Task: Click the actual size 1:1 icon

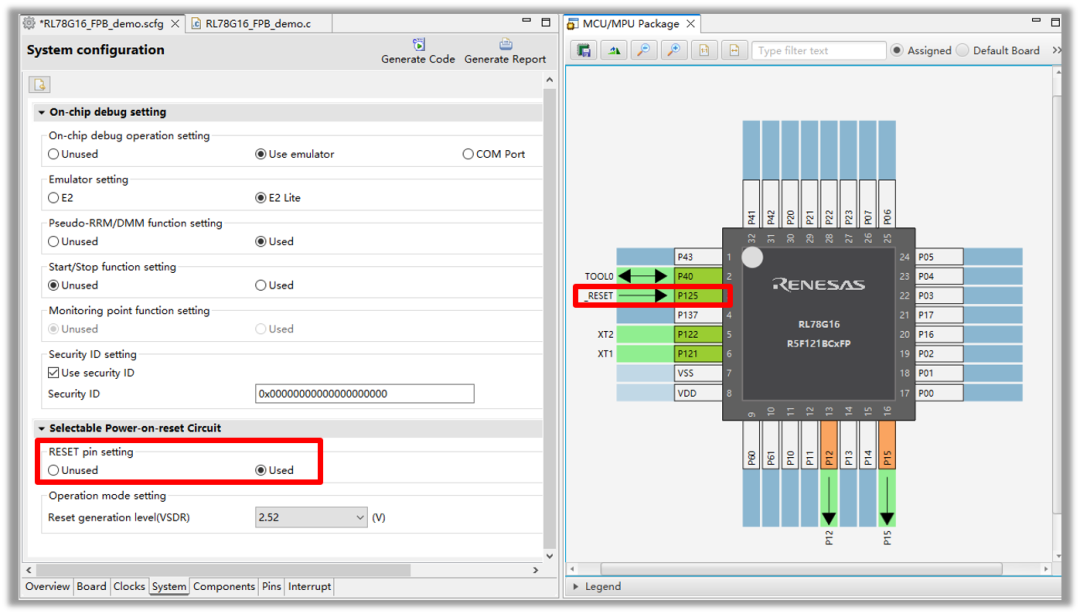Action: (x=704, y=50)
